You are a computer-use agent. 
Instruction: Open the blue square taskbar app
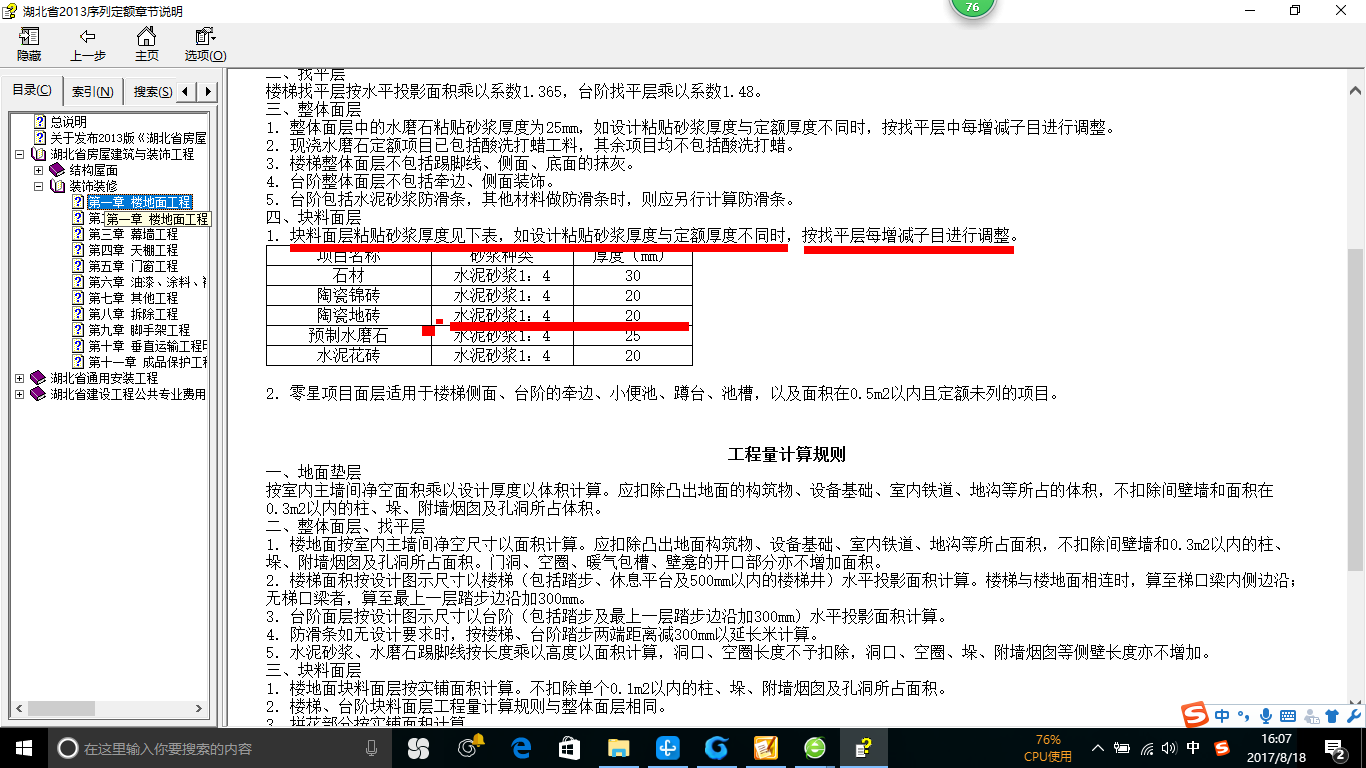[x=667, y=747]
